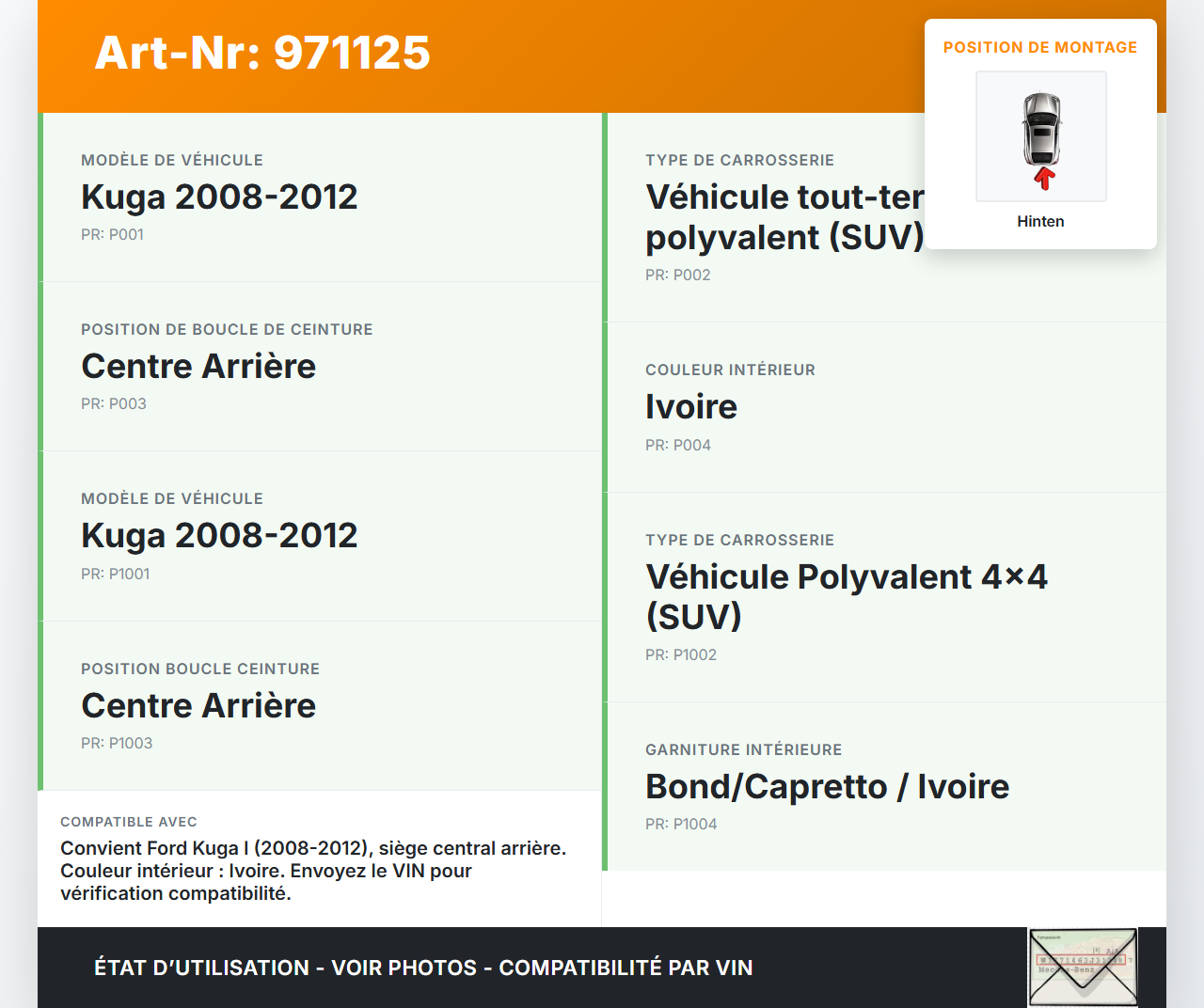Click TYPE DE CARROSSERIE label above Véhicule Polyvalent 4×4
The height and width of the screenshot is (1008, 1204).
(x=739, y=540)
